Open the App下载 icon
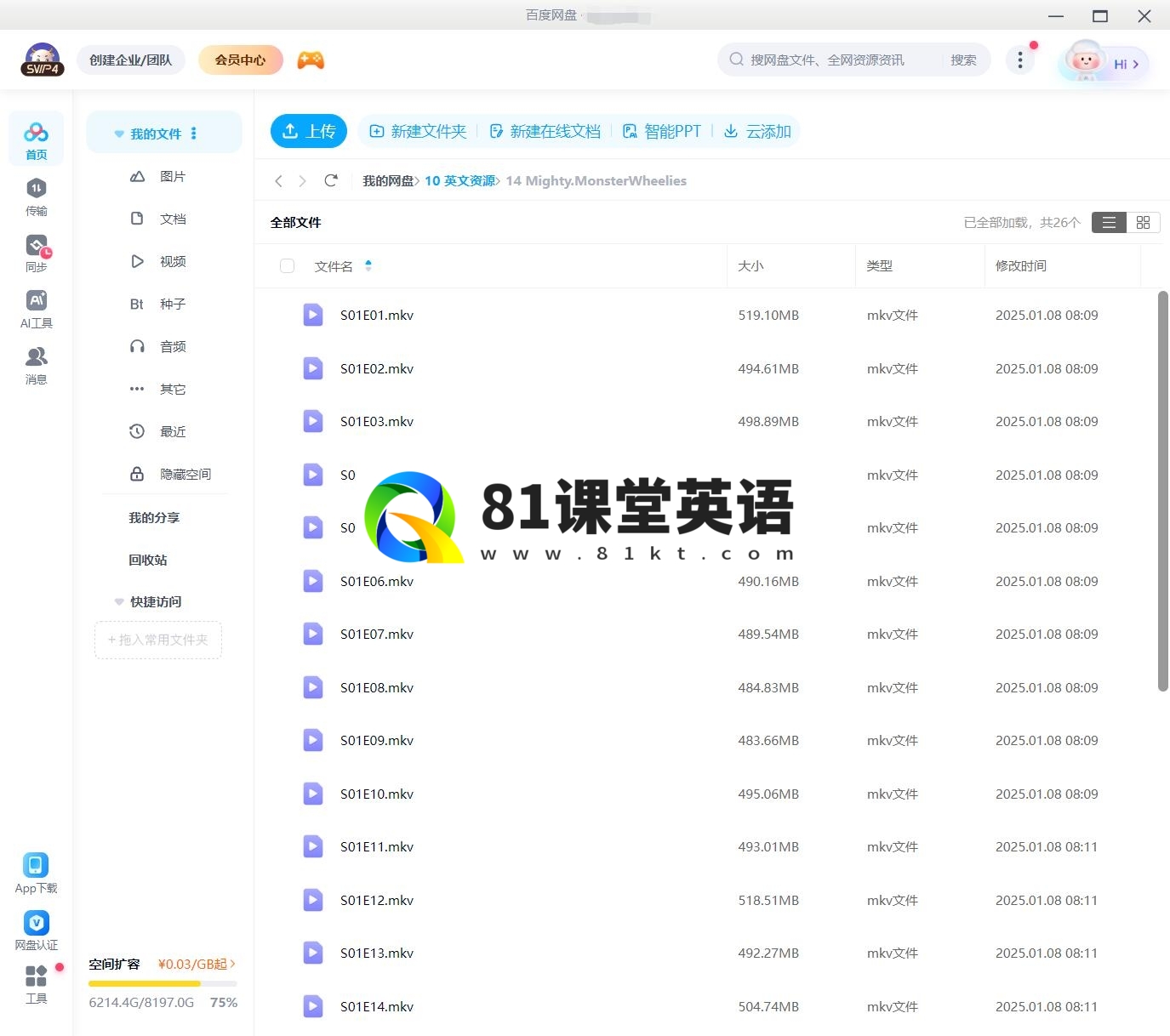The height and width of the screenshot is (1036, 1170). 36,874
